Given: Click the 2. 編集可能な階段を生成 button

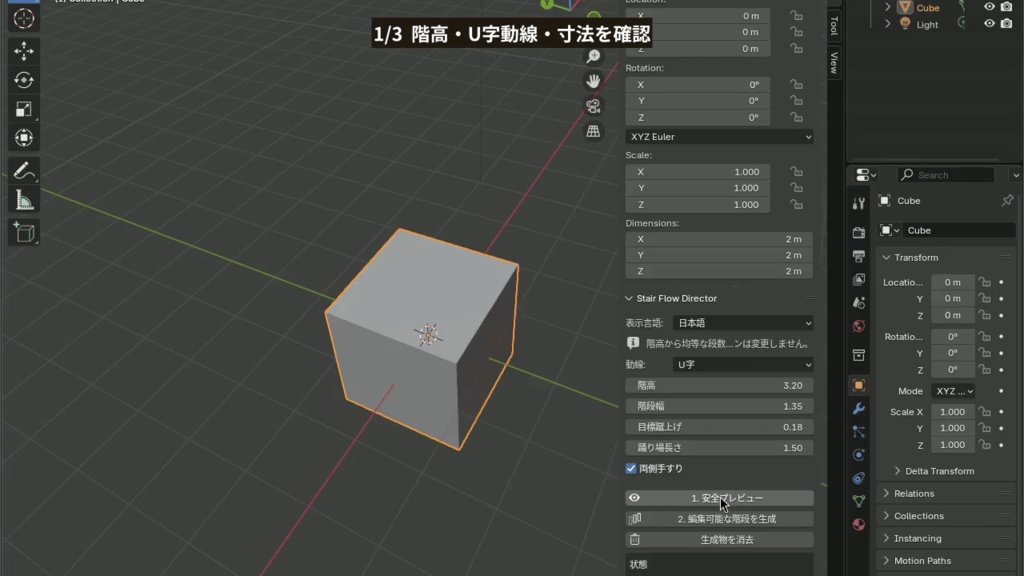Looking at the screenshot, I should pos(719,519).
